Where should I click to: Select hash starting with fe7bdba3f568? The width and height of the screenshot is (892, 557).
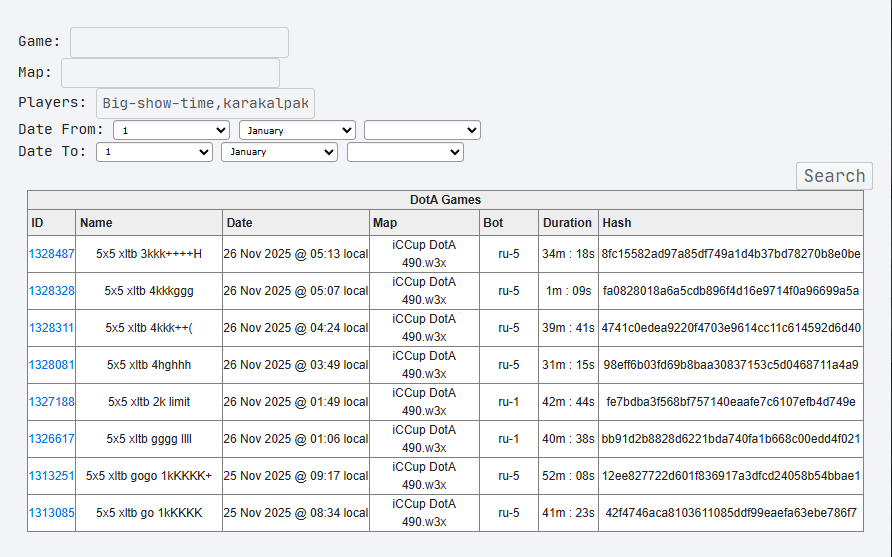(x=731, y=402)
